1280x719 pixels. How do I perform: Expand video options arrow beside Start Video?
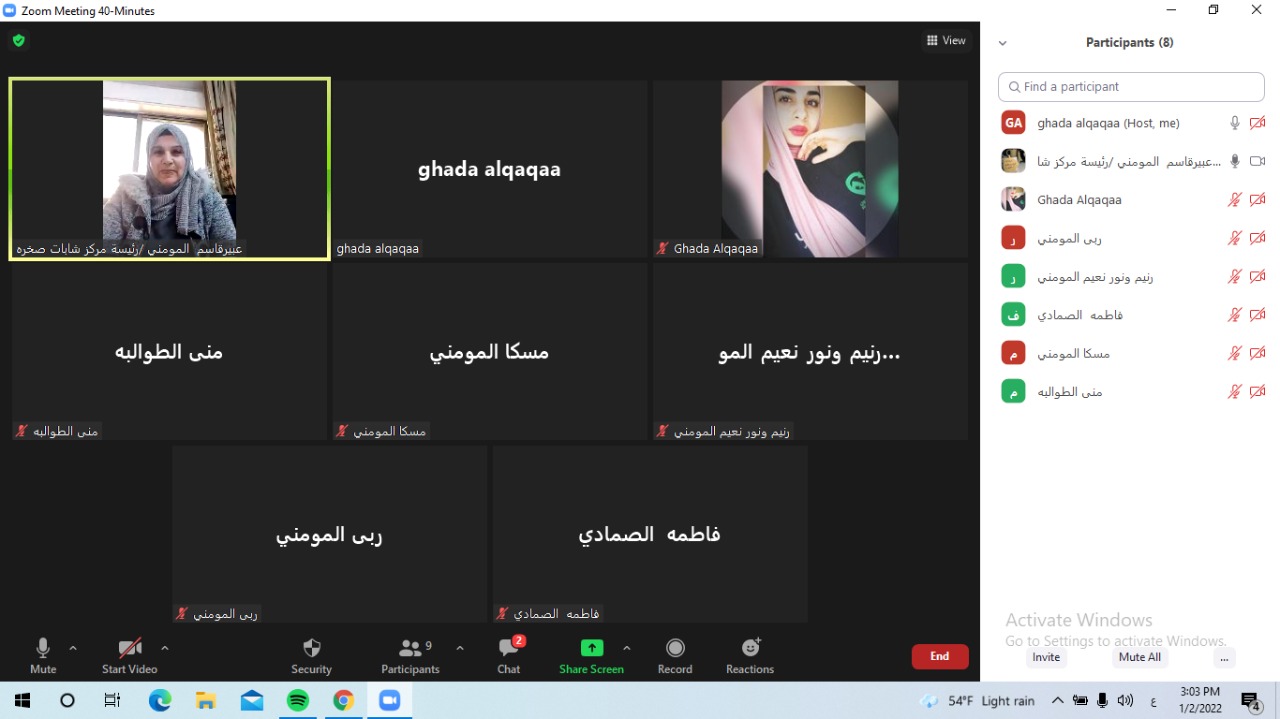pyautogui.click(x=165, y=648)
